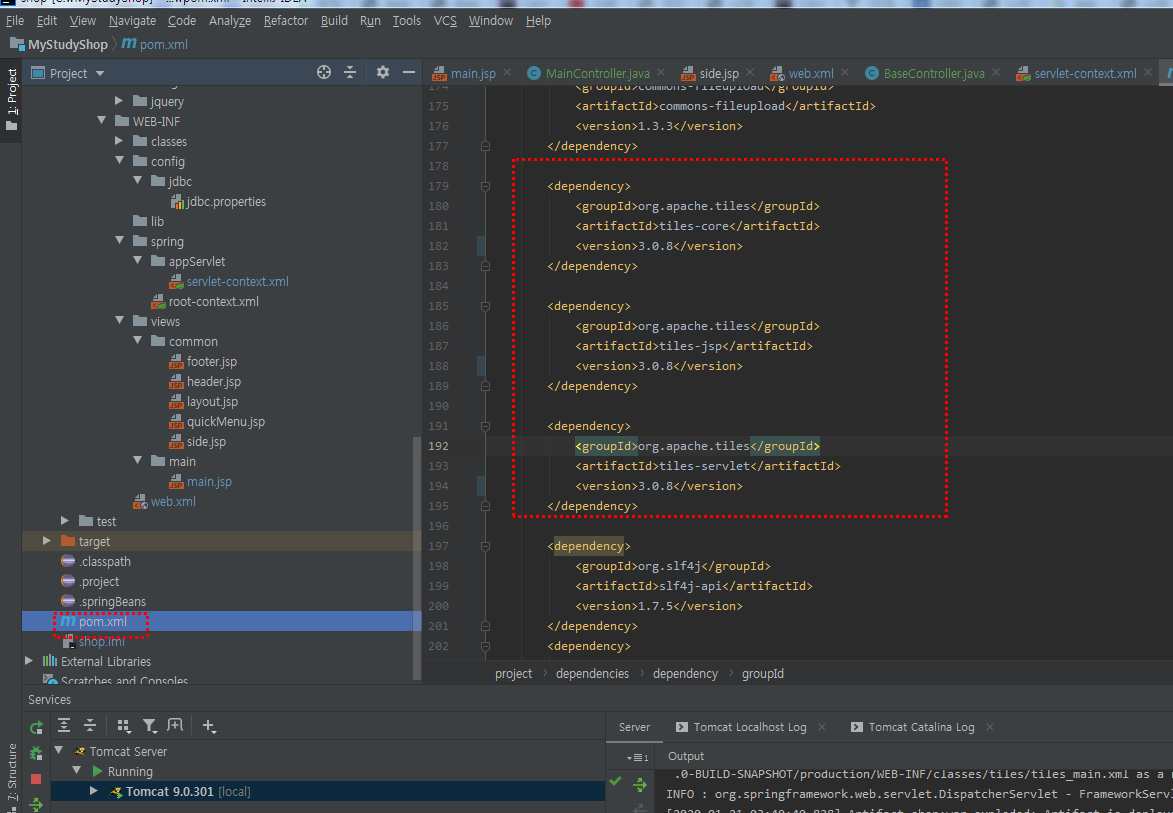The height and width of the screenshot is (813, 1173).
Task: Open the layout options icon above Output
Action: pyautogui.click(x=638, y=758)
